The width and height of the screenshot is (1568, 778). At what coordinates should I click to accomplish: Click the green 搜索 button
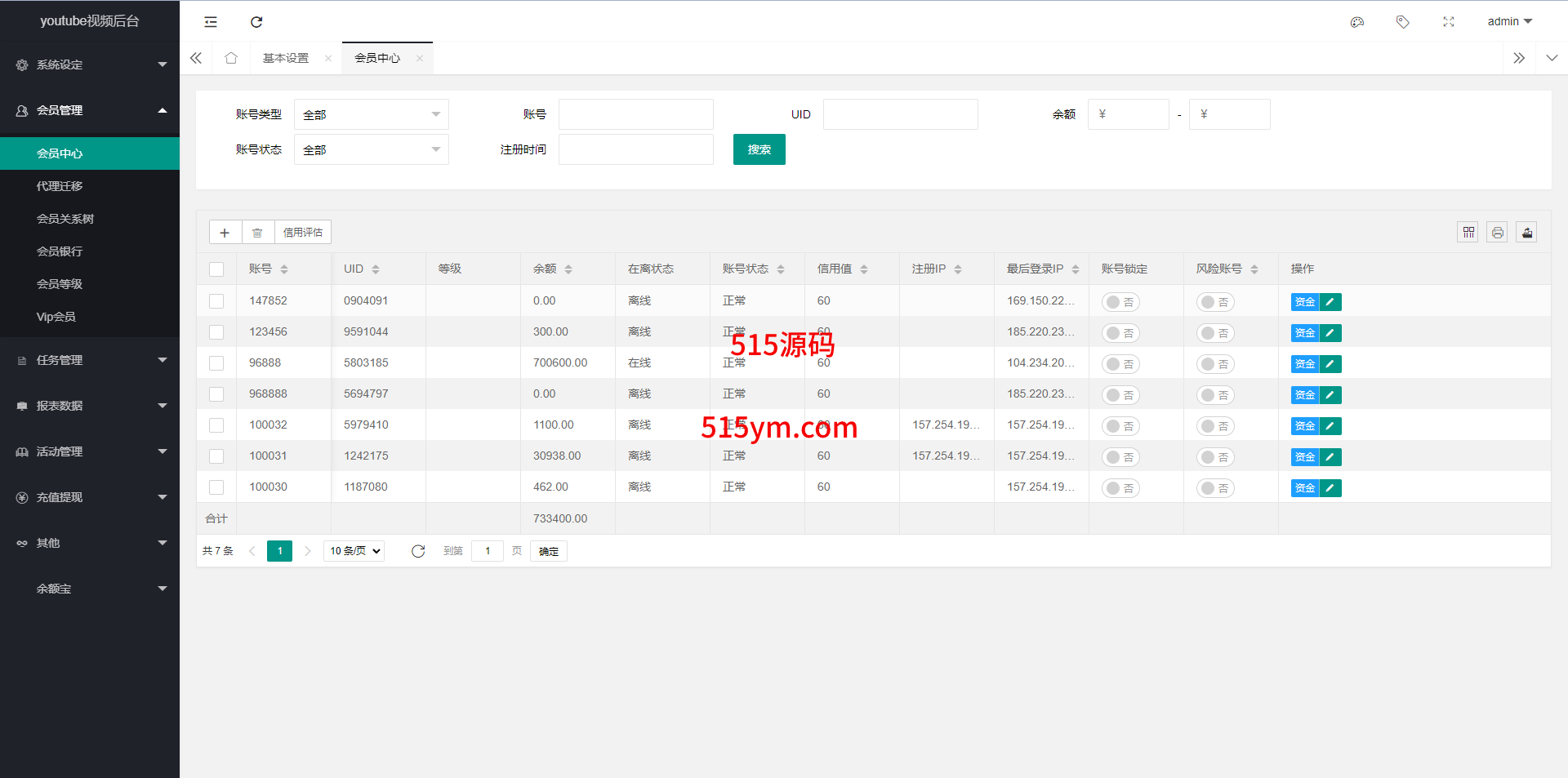pos(759,149)
